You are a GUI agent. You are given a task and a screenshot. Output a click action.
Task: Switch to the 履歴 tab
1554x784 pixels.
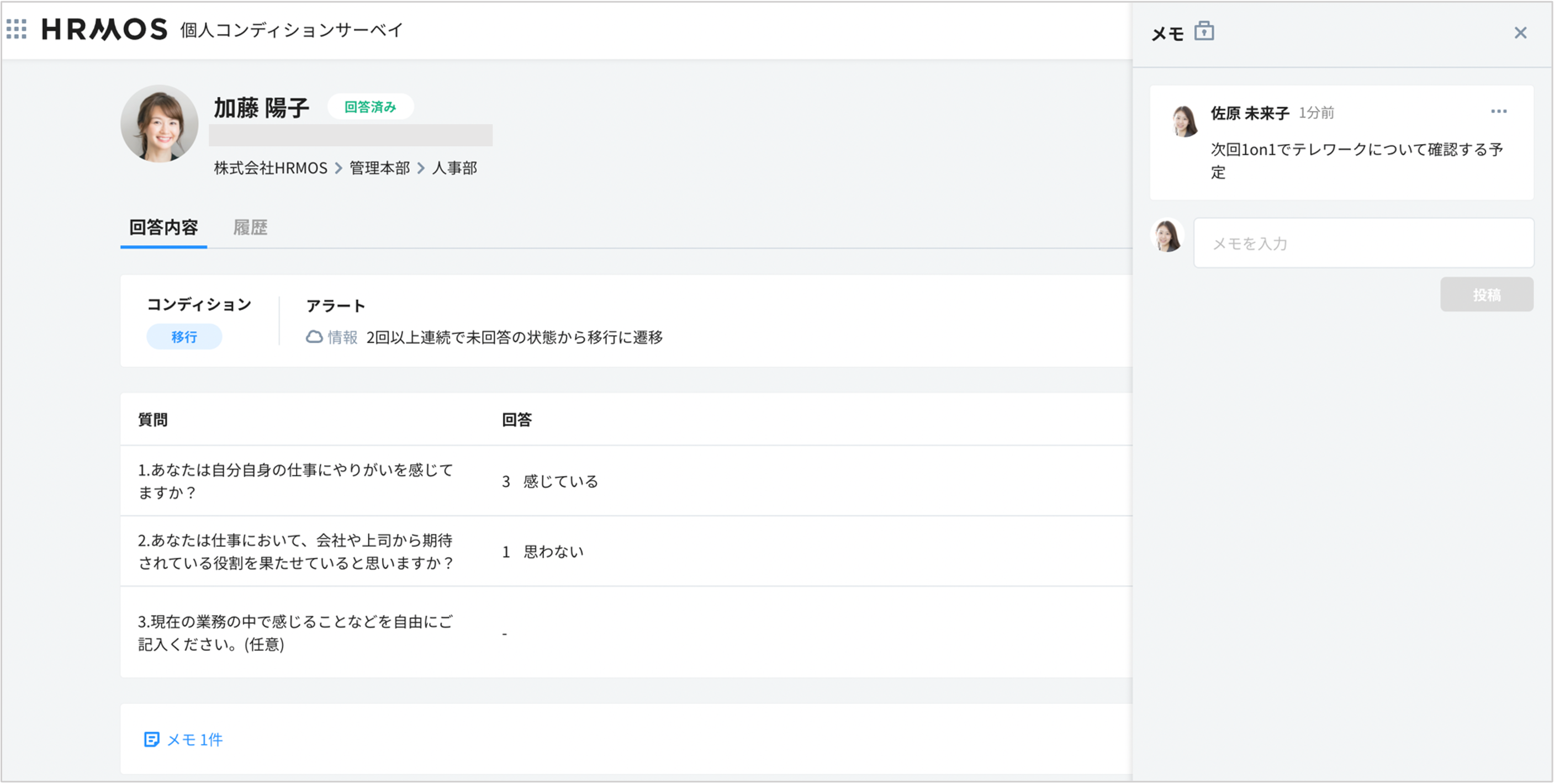[x=250, y=227]
